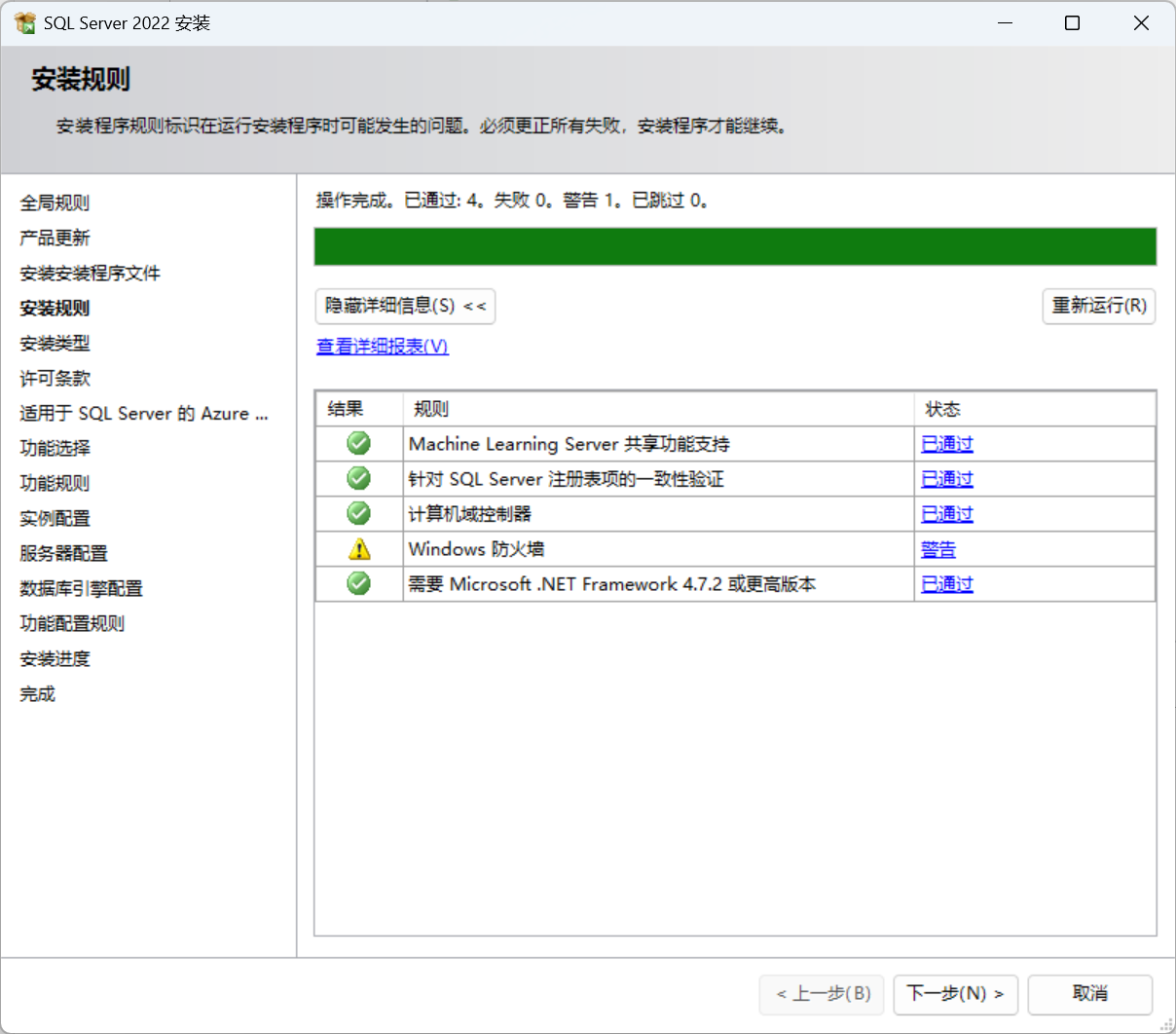Click the green check icon for 计算机域控制器 rule
The height and width of the screenshot is (1034, 1176).
pyautogui.click(x=358, y=513)
